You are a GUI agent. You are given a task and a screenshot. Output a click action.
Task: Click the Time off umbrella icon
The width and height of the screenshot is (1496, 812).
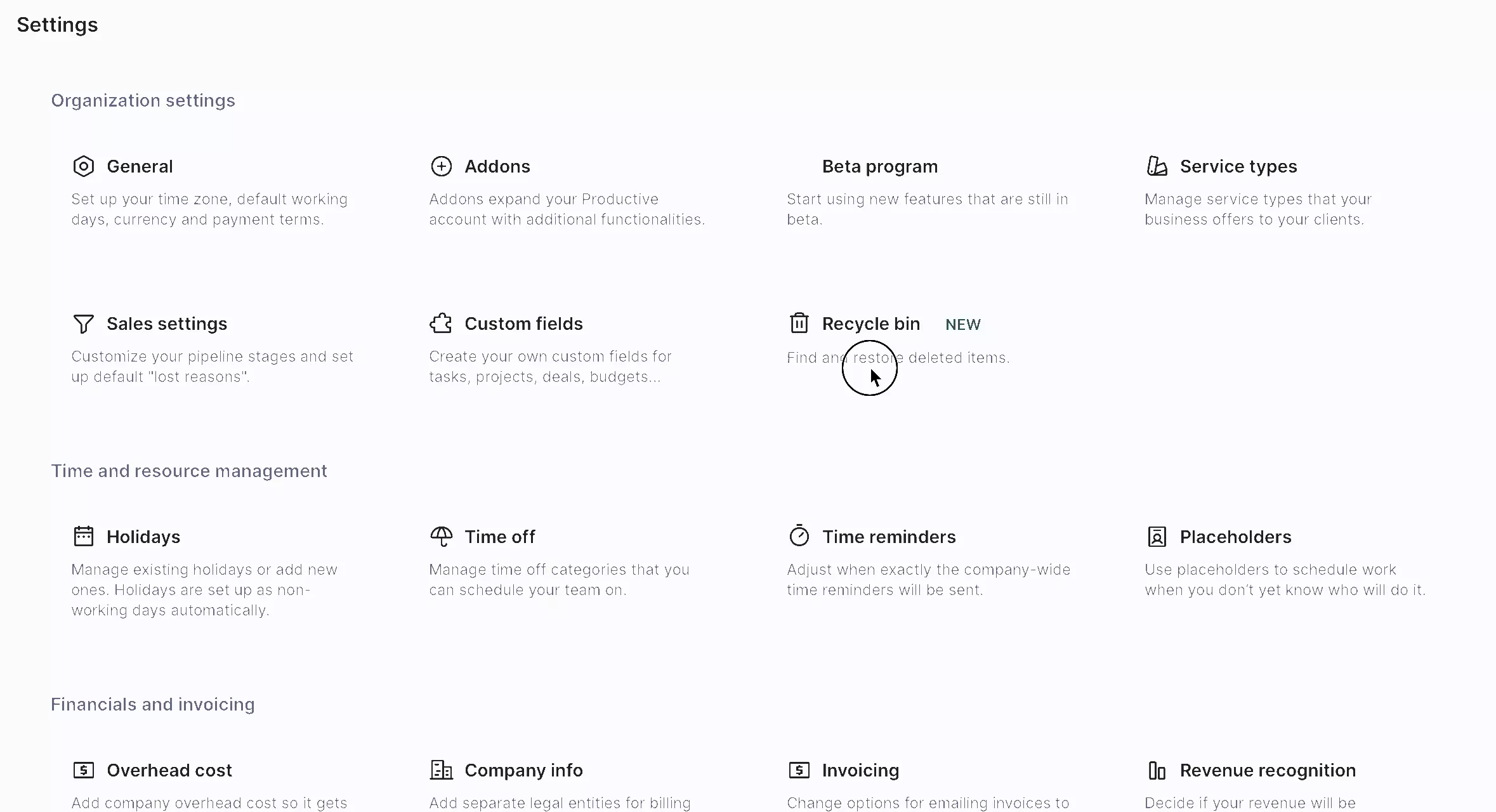click(x=442, y=537)
